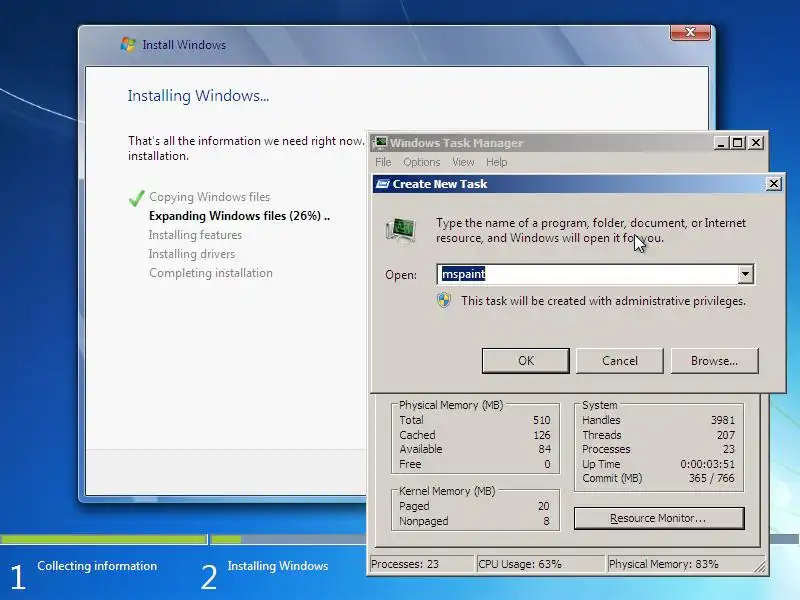Screen dimensions: 800x600
Task: Click the Open field containing mspaint
Action: 587,274
